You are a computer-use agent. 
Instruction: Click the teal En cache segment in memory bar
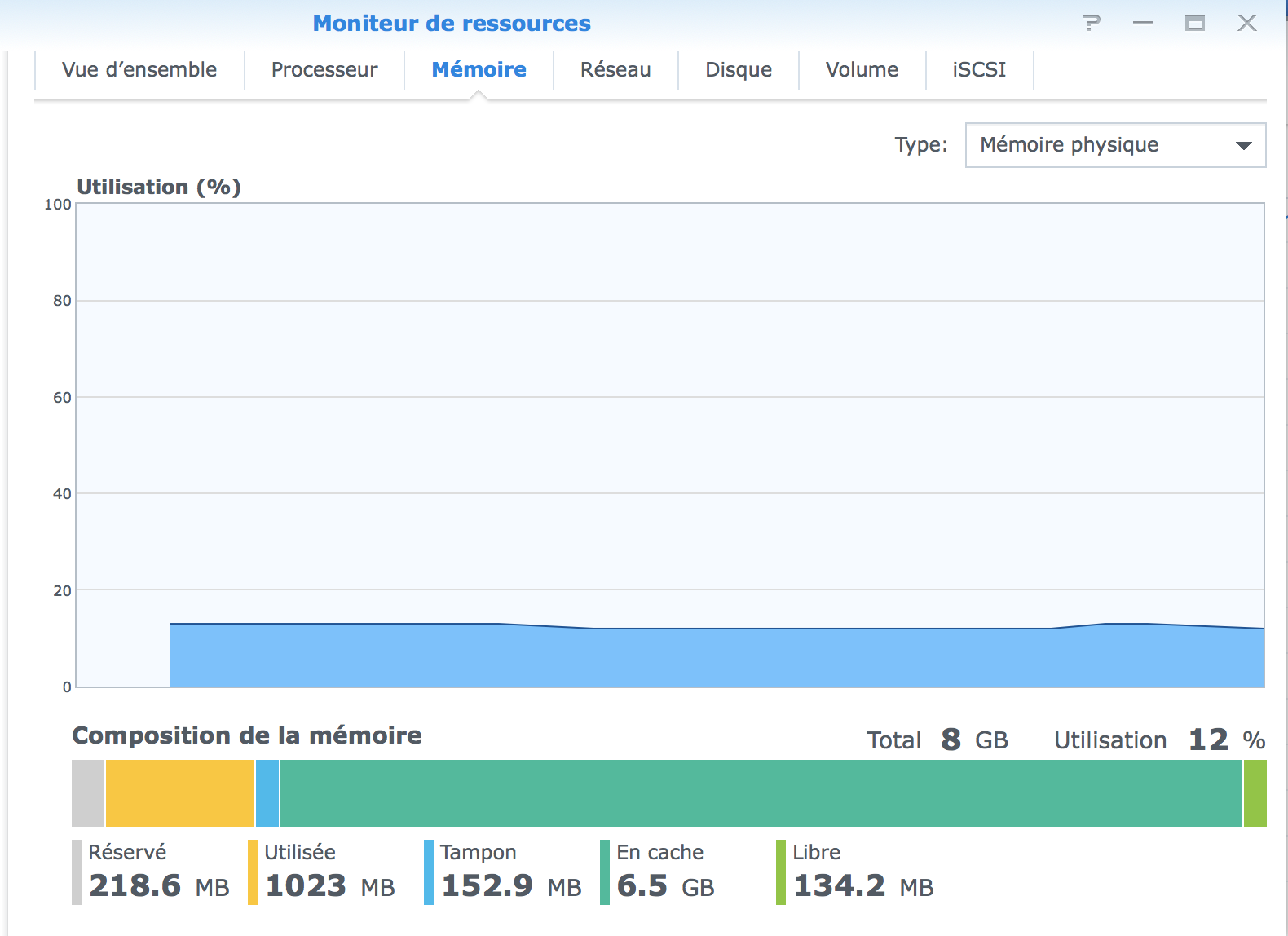pos(761,793)
